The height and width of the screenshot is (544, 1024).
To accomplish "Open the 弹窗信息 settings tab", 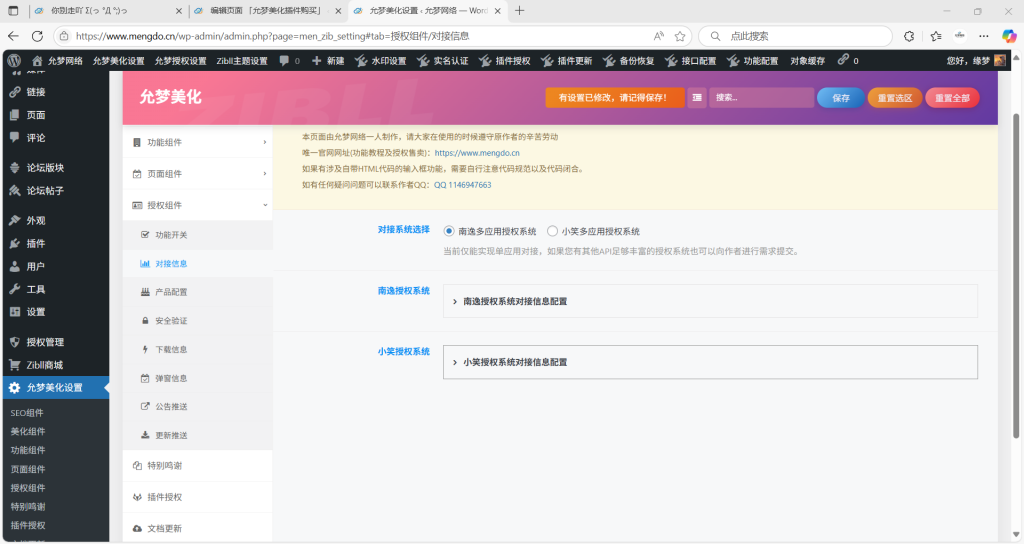I will tap(197, 378).
